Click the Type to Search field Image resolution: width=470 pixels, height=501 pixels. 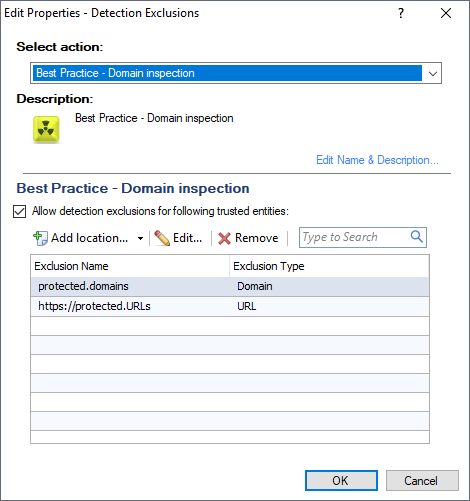pos(363,237)
